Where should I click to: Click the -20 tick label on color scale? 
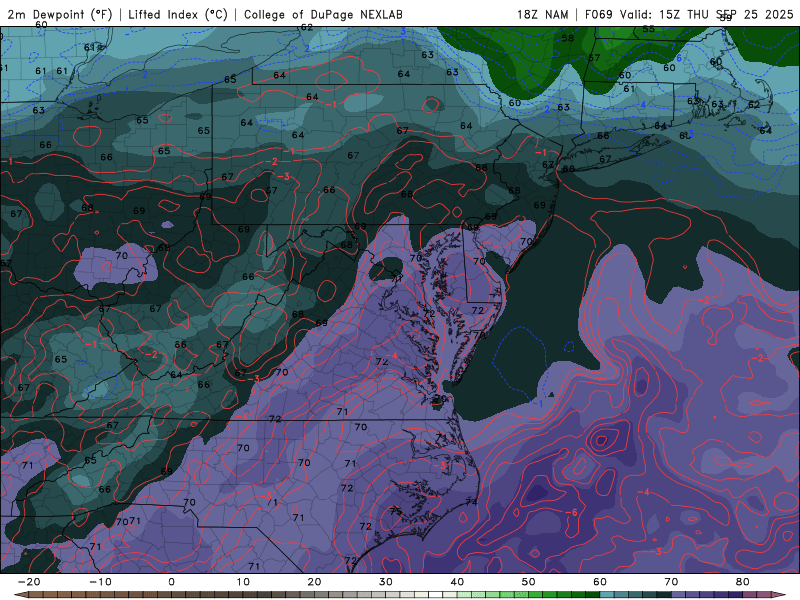point(29,582)
